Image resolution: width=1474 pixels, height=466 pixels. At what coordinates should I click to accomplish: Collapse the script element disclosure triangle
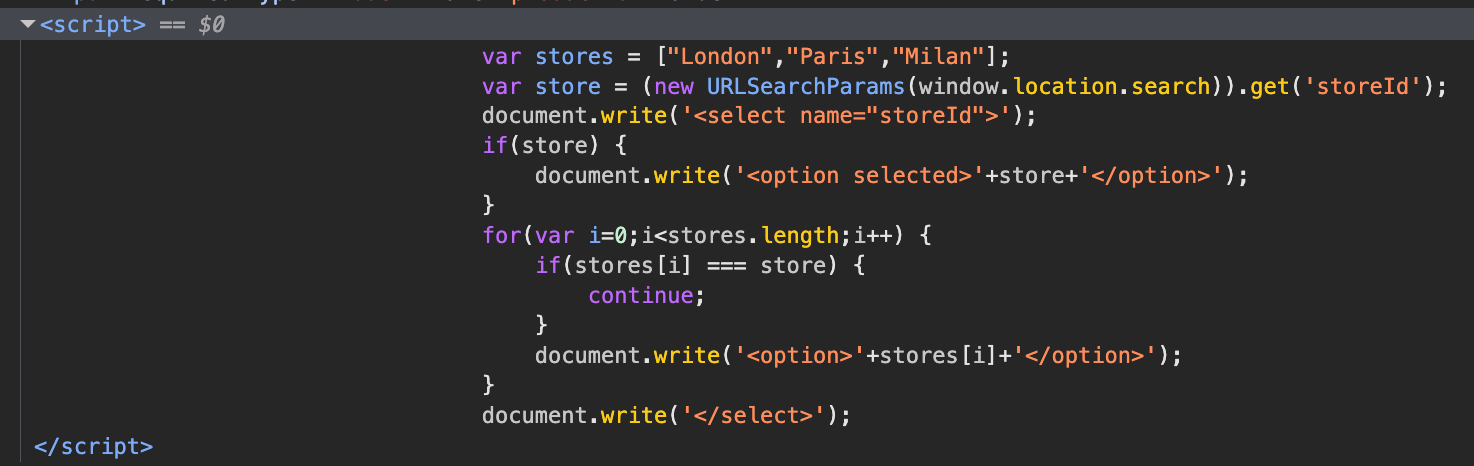click(x=28, y=25)
